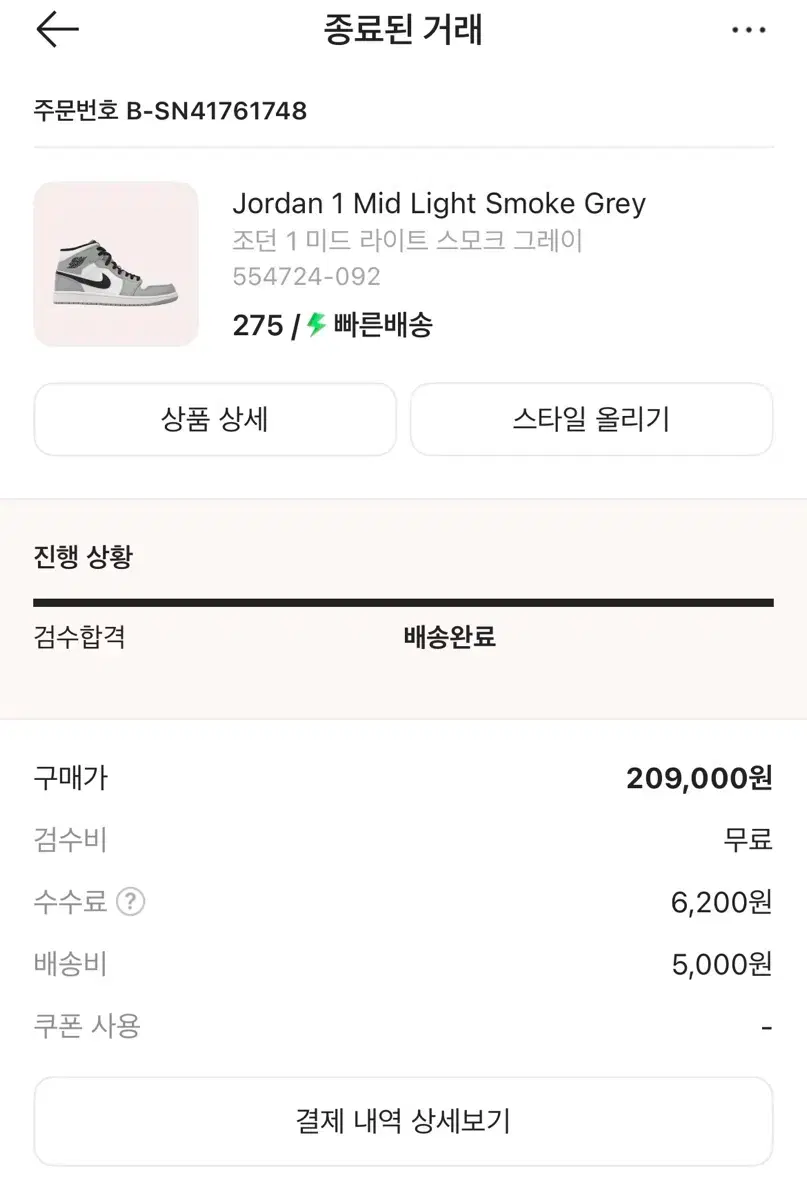Screen dimensions: 807x1200
Task: Tap the order number B-SN41761748
Action: [x=170, y=111]
